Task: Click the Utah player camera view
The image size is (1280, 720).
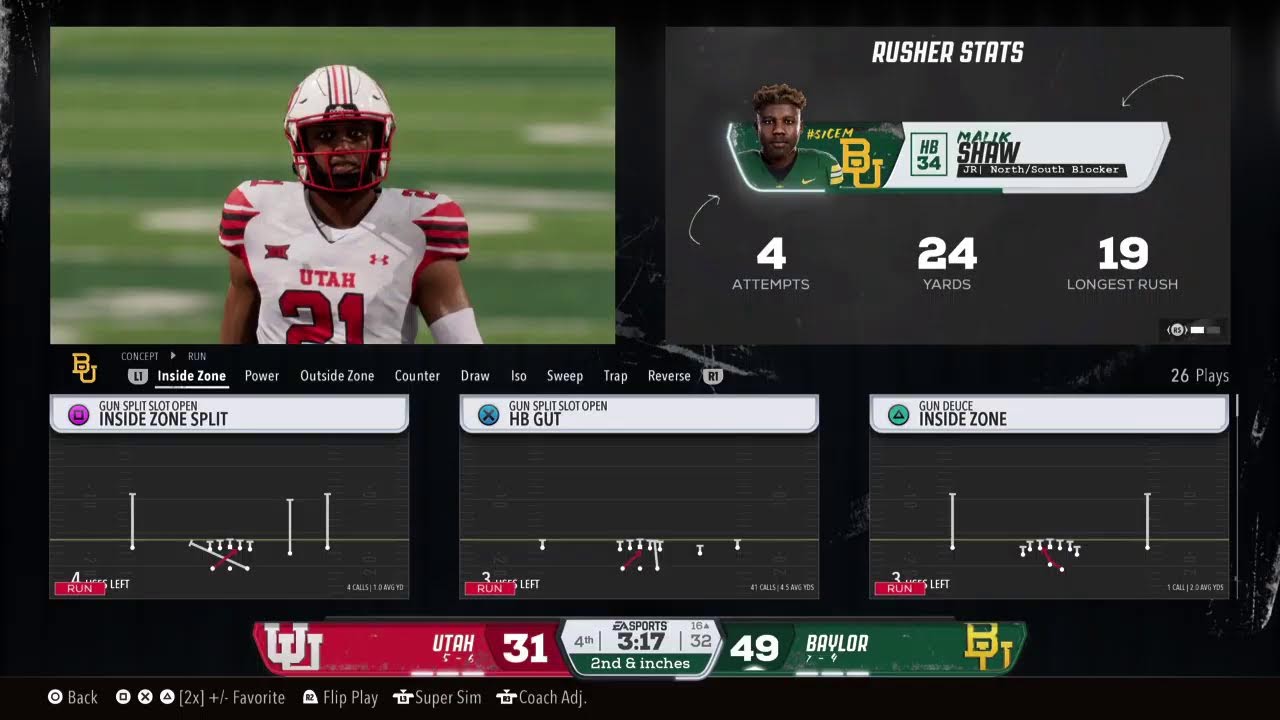Action: 333,185
